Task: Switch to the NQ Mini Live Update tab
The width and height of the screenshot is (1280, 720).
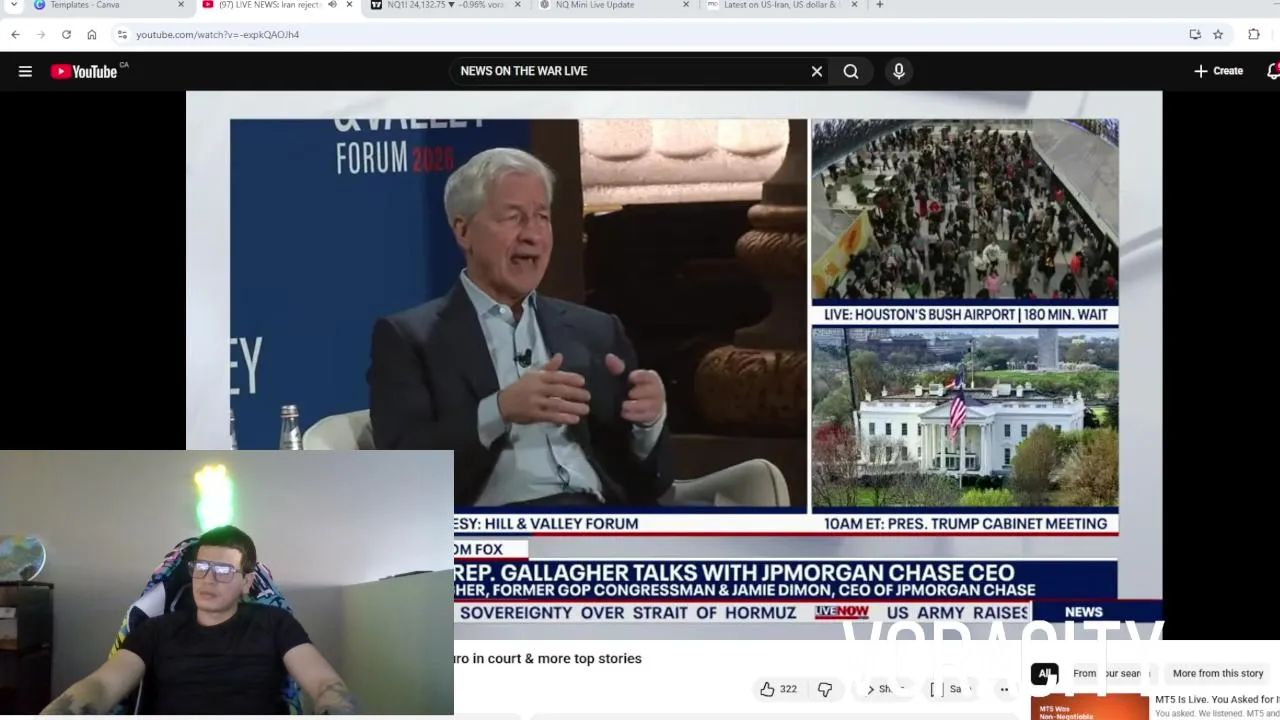Action: 612,5
